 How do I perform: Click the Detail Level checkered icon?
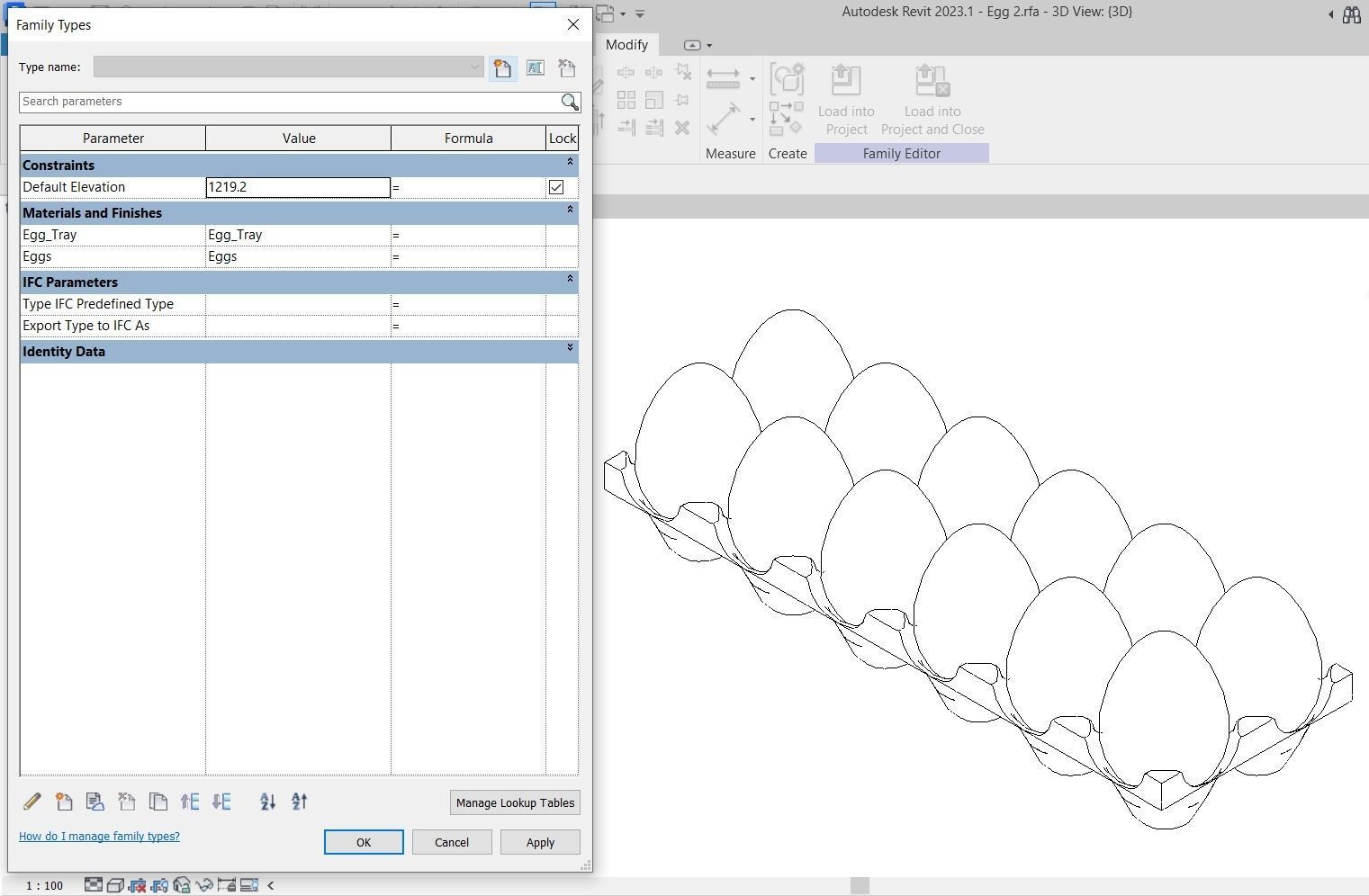94,885
